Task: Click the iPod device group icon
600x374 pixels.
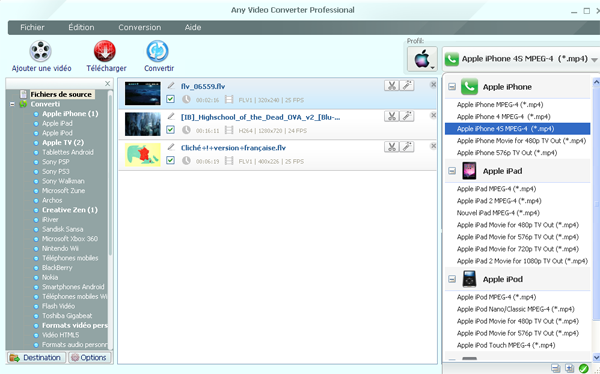Action: coord(469,279)
